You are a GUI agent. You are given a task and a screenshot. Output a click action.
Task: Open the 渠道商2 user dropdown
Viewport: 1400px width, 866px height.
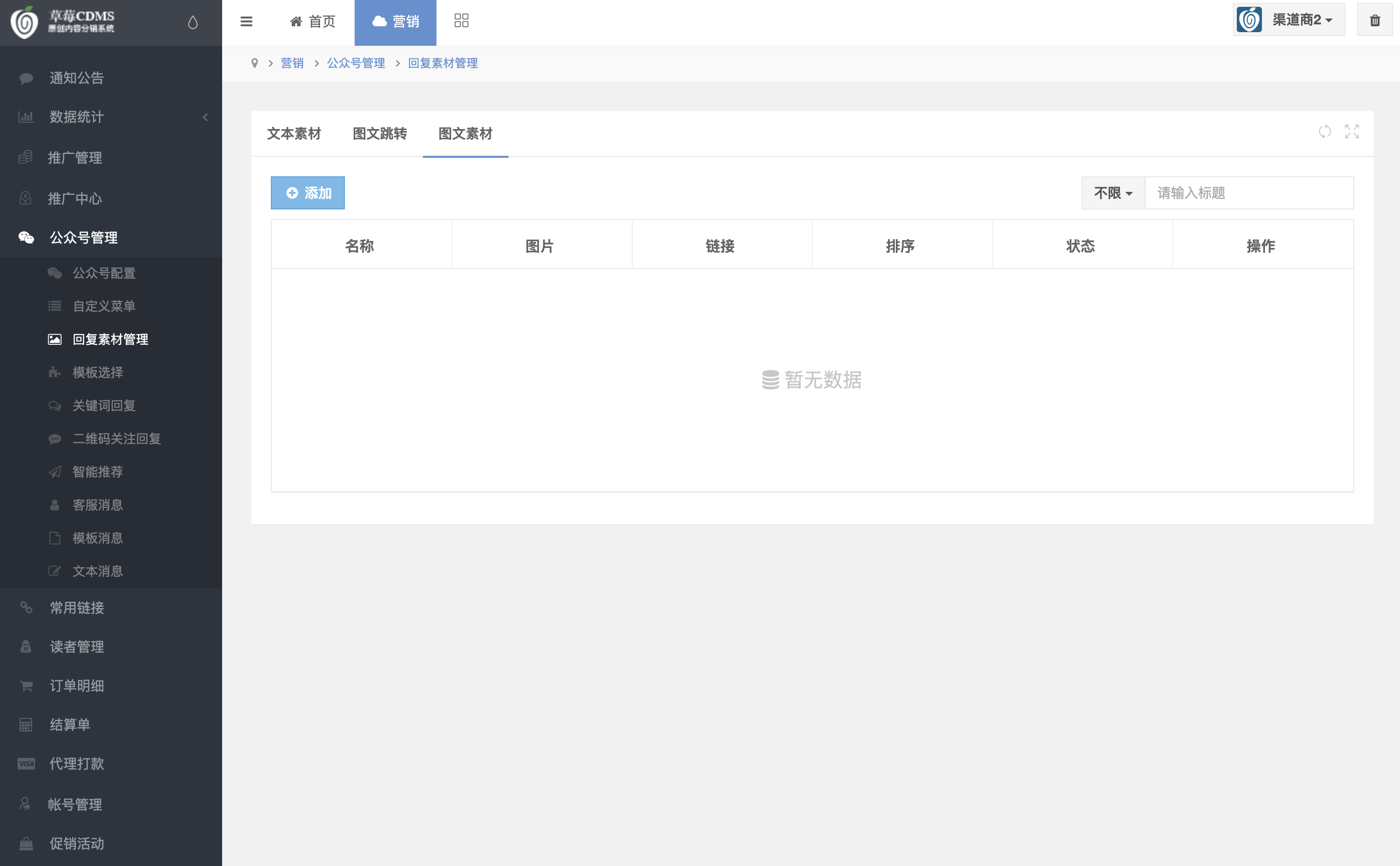click(1289, 20)
